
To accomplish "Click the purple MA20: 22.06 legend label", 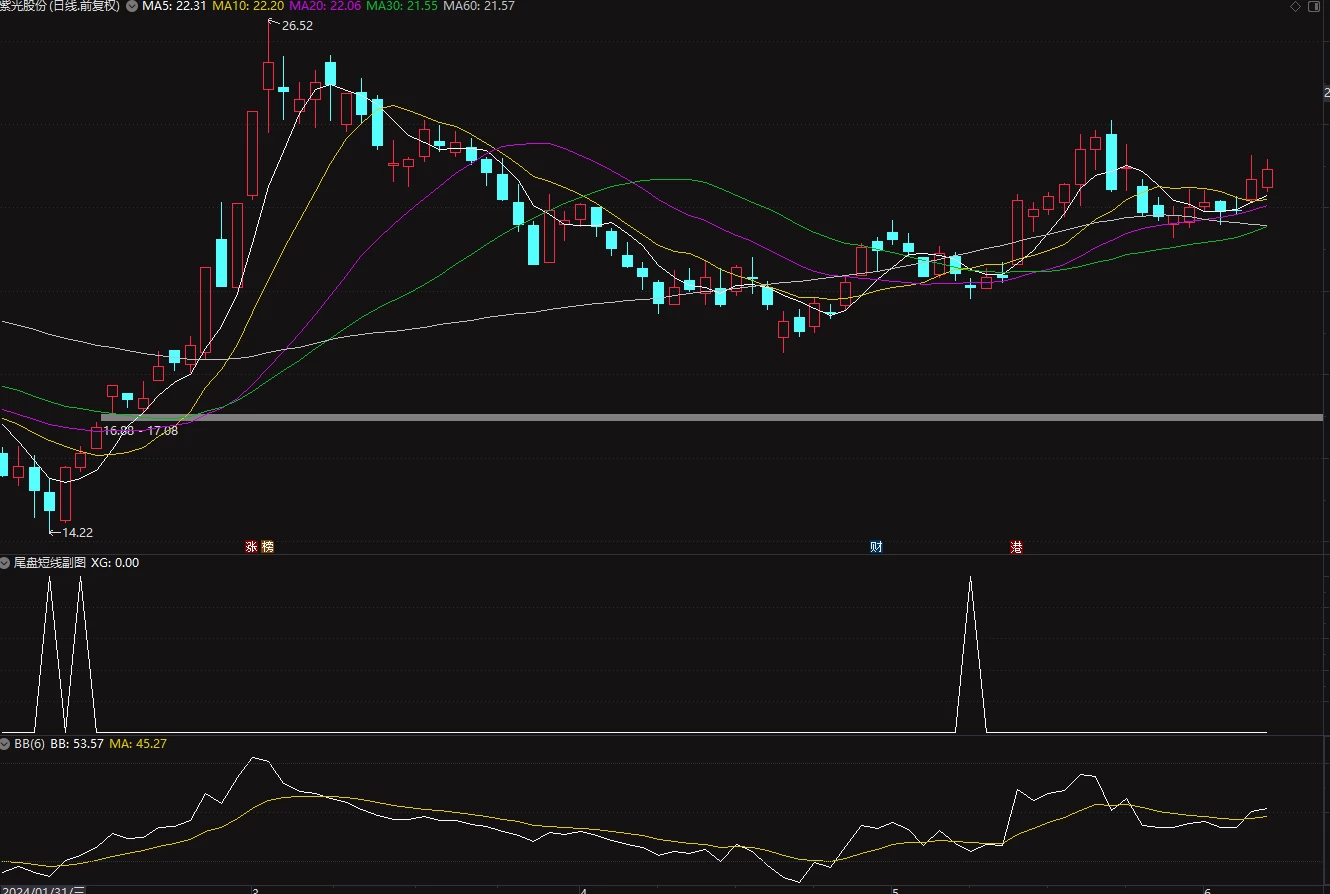I will [325, 6].
